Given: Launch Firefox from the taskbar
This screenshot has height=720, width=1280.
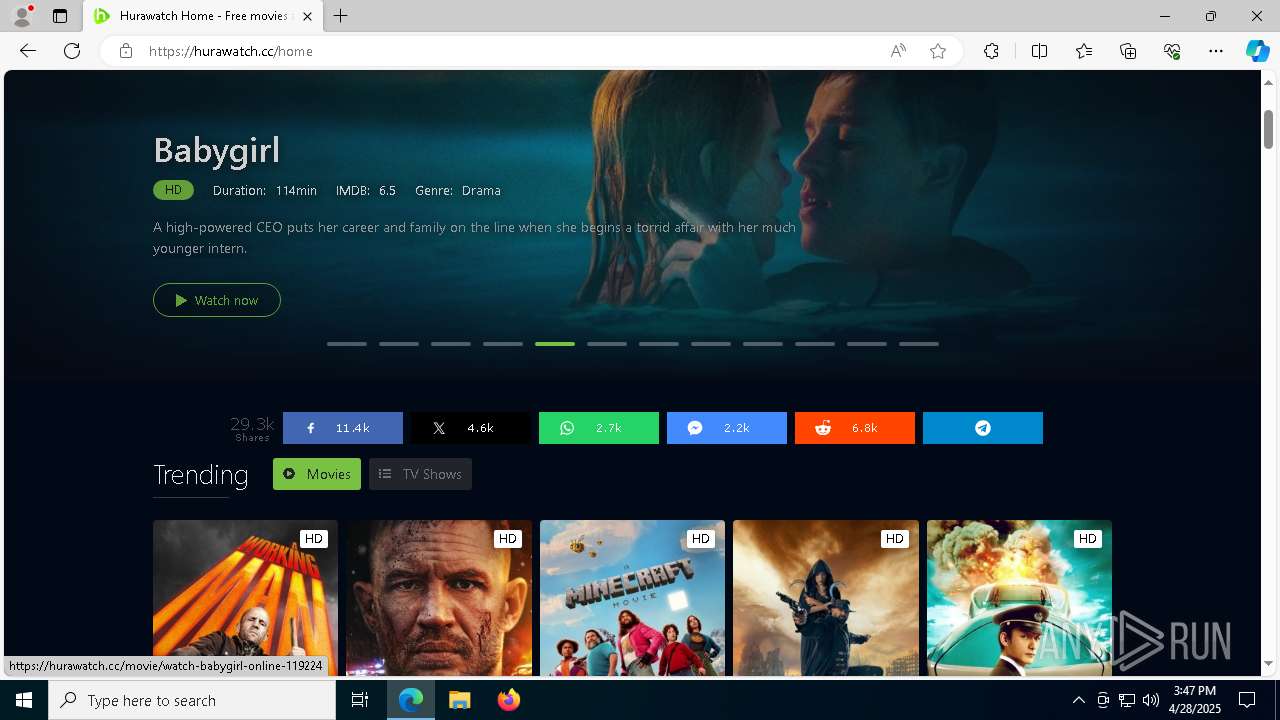Looking at the screenshot, I should click(509, 700).
